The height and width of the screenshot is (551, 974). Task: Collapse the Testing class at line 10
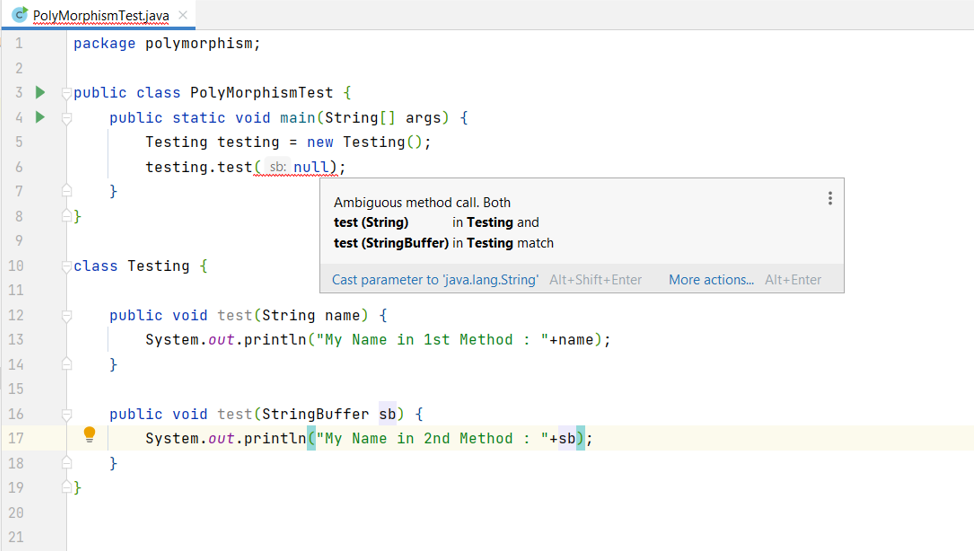point(66,266)
